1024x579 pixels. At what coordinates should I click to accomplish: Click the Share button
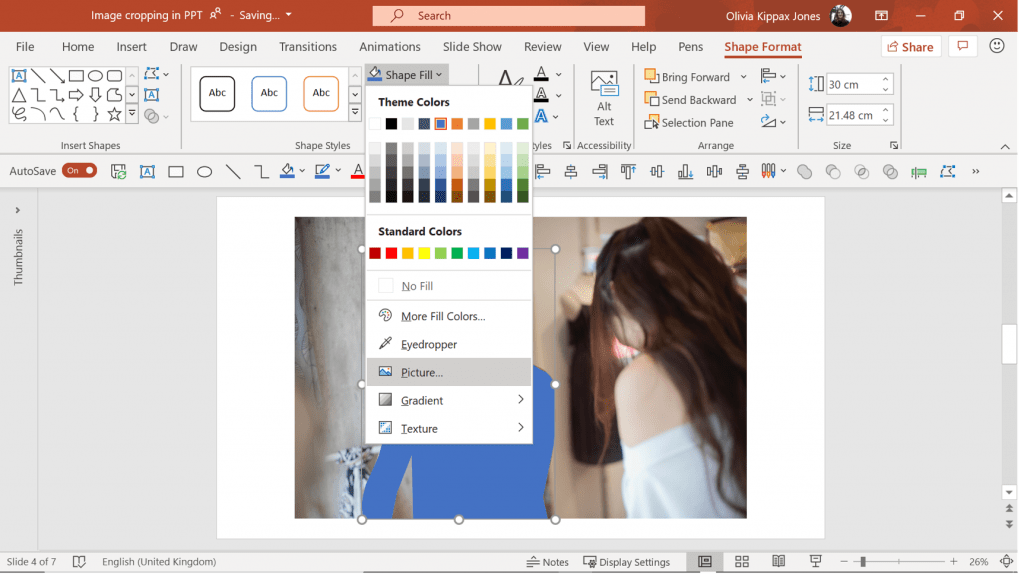point(910,47)
